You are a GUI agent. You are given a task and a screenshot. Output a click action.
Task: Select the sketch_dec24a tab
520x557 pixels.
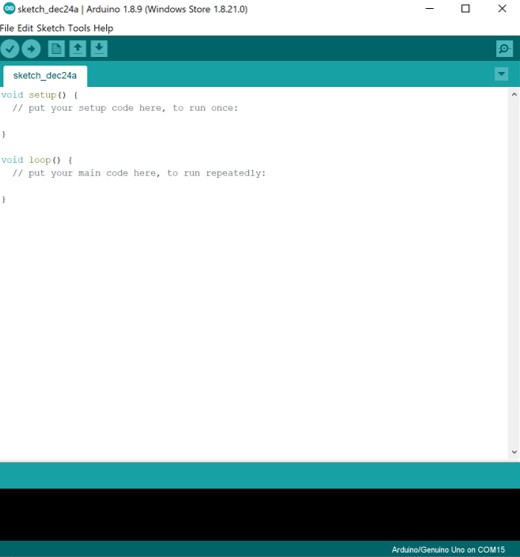point(45,76)
